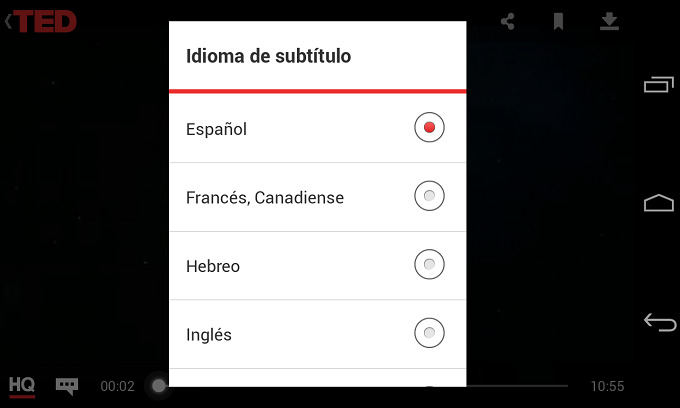Tap the Español subtitle label
680x408 pixels.
(216, 129)
